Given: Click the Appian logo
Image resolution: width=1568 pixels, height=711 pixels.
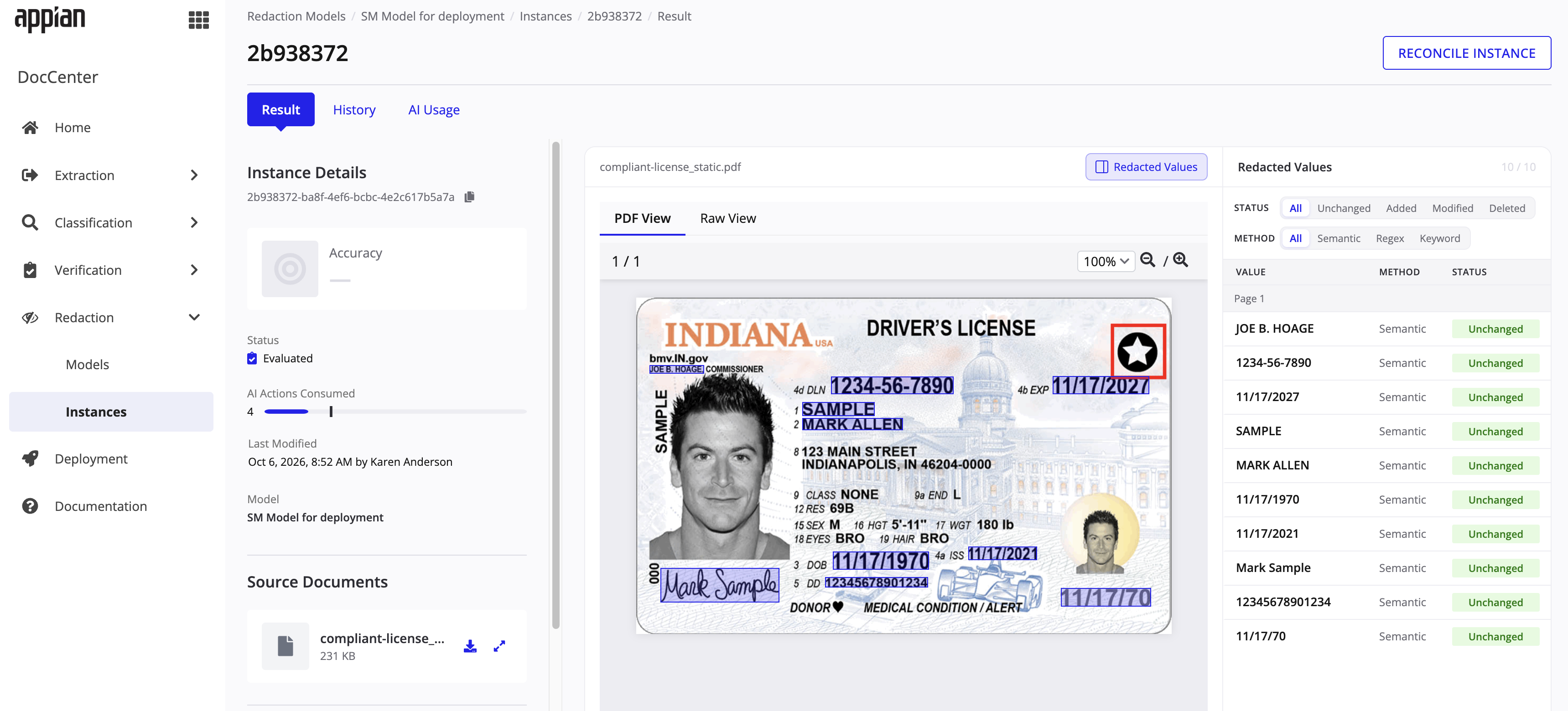Looking at the screenshot, I should (x=50, y=20).
